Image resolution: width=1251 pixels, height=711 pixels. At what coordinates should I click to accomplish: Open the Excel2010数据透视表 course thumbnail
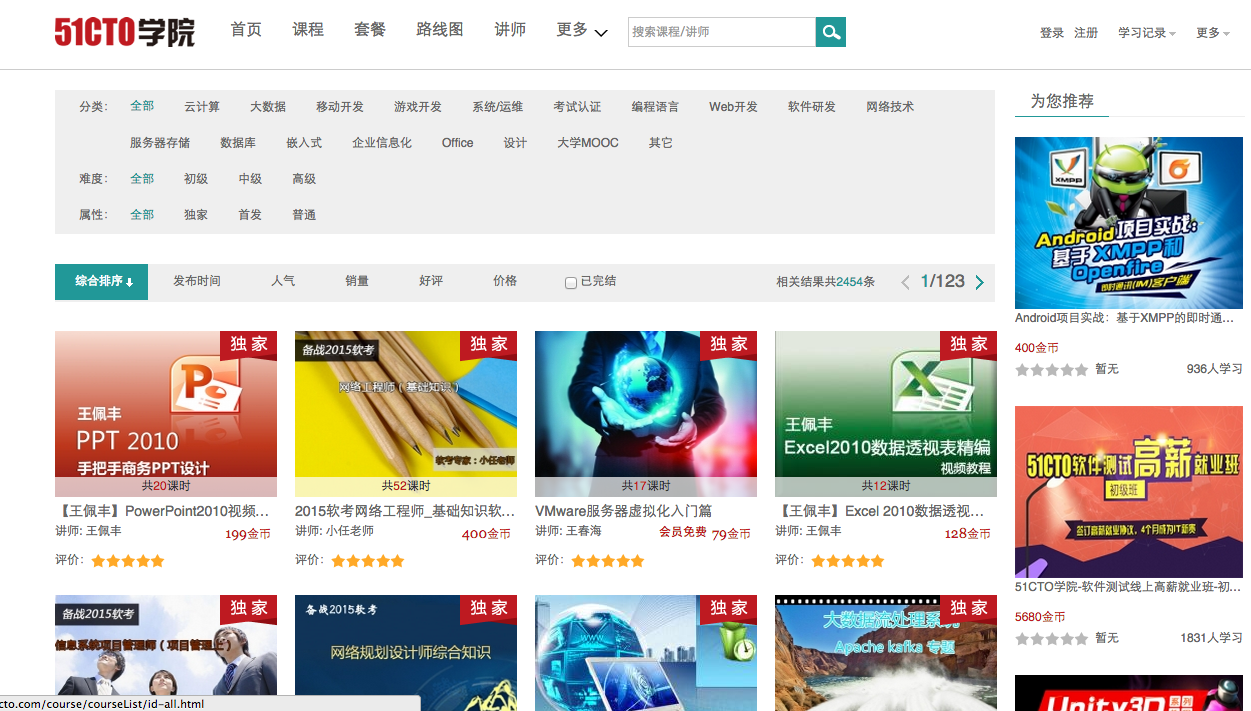pos(886,414)
